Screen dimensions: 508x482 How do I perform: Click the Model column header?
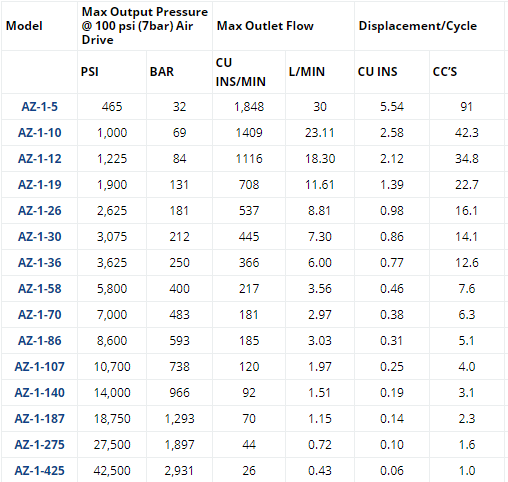[24, 26]
